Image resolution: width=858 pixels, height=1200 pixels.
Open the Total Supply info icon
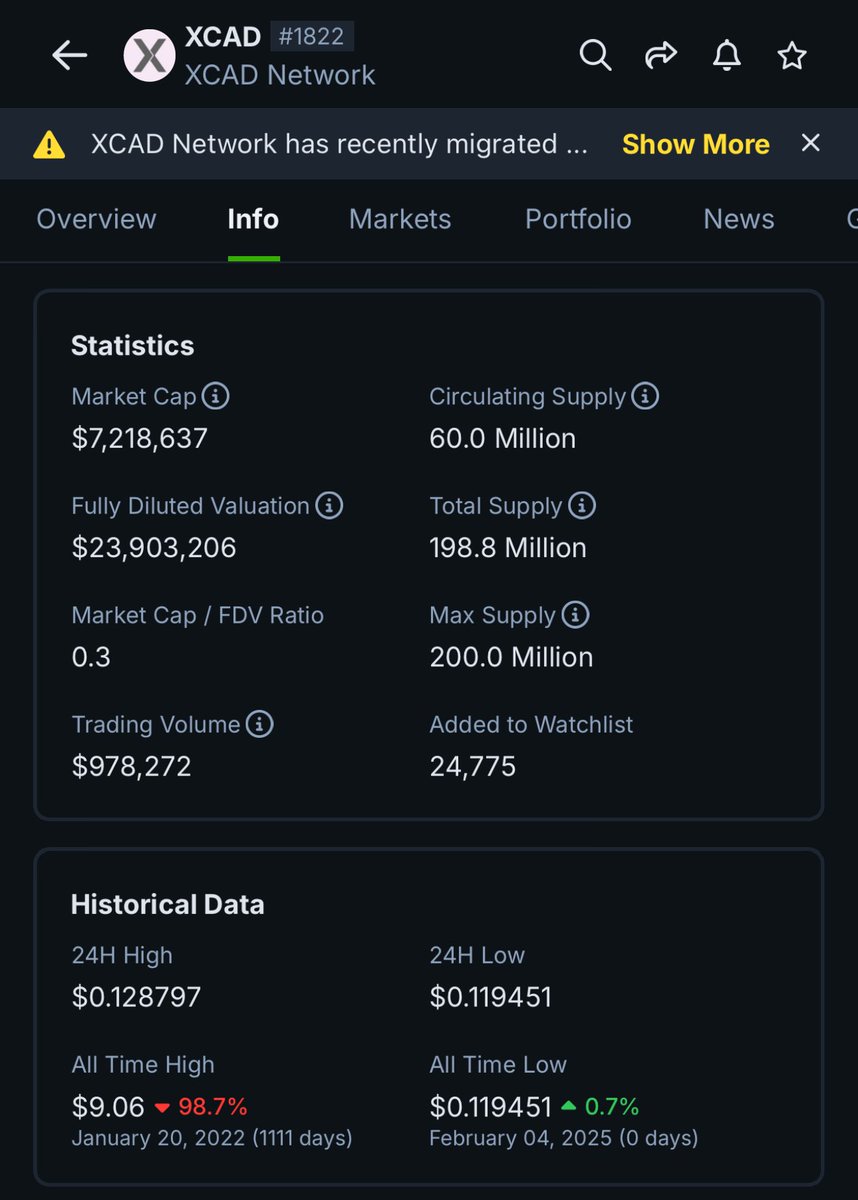point(582,505)
